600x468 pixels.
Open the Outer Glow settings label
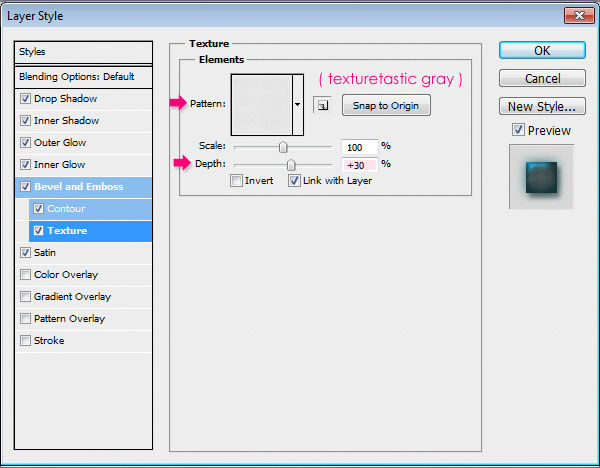pyautogui.click(x=60, y=143)
